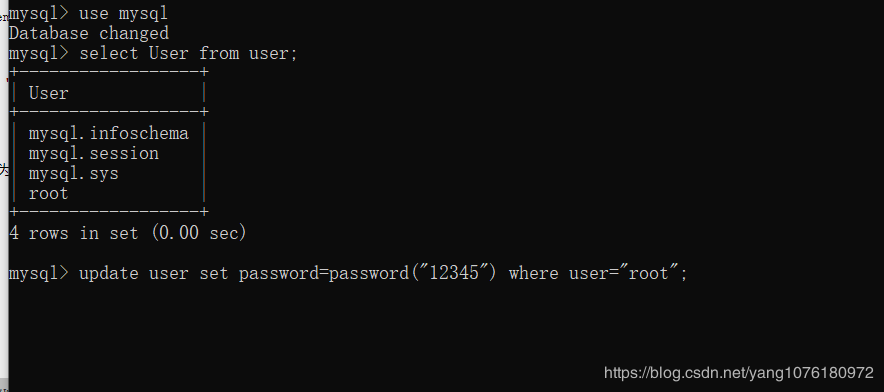Viewport: 884px width, 392px height.
Task: Click 'password=password' in the update statement
Action: pyautogui.click(x=324, y=274)
